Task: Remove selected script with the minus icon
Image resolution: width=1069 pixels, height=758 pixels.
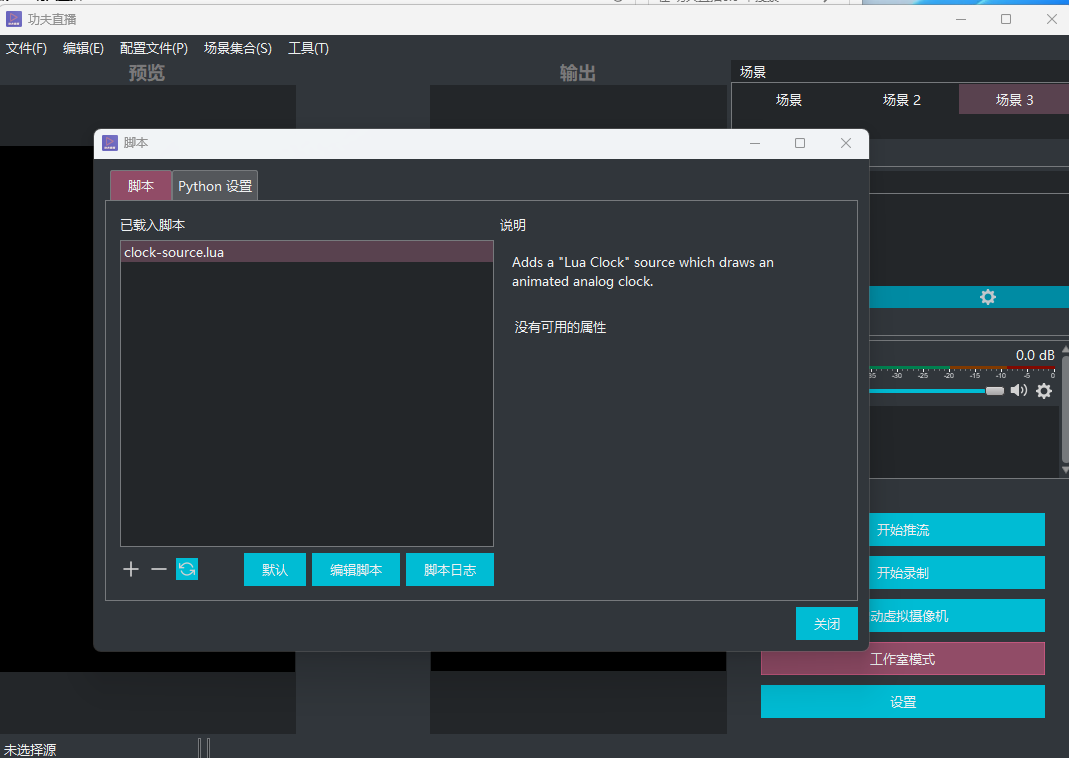Action: coord(159,569)
